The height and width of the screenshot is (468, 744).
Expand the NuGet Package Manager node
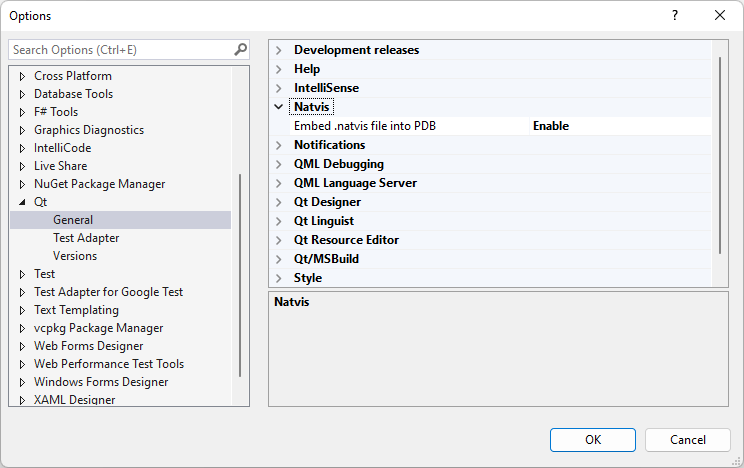(22, 184)
